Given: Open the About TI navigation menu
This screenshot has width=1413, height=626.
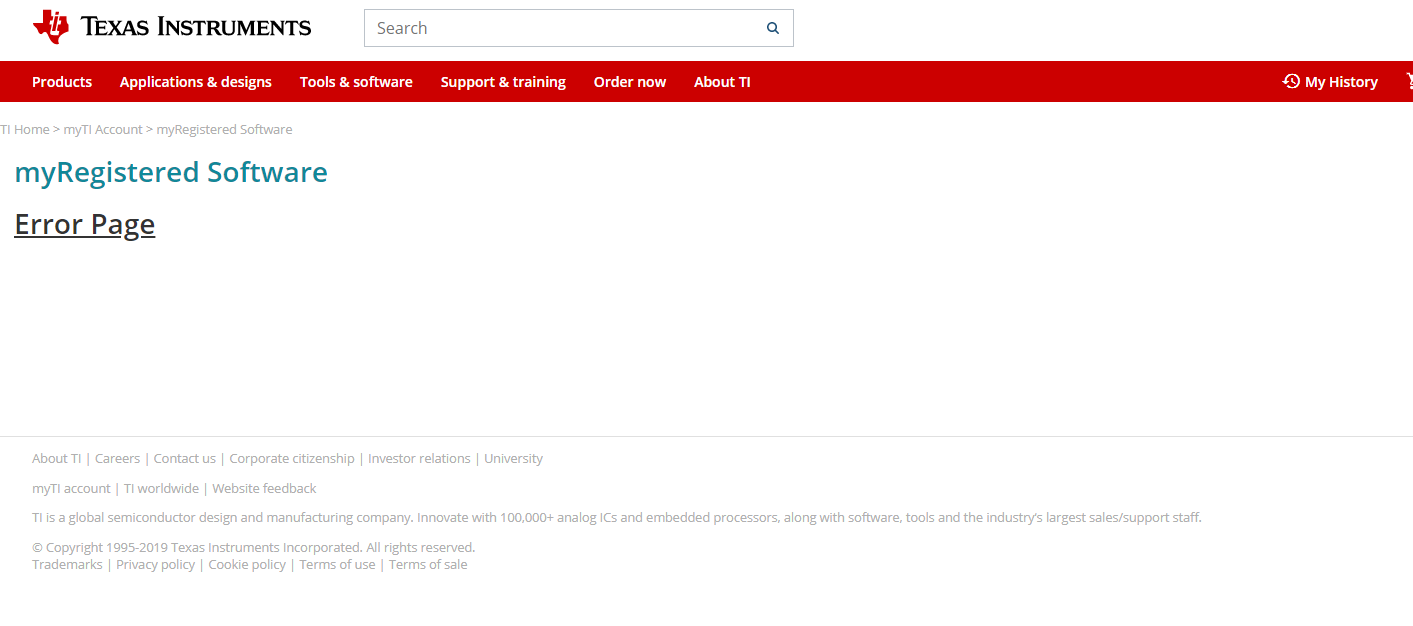Looking at the screenshot, I should click(x=722, y=82).
